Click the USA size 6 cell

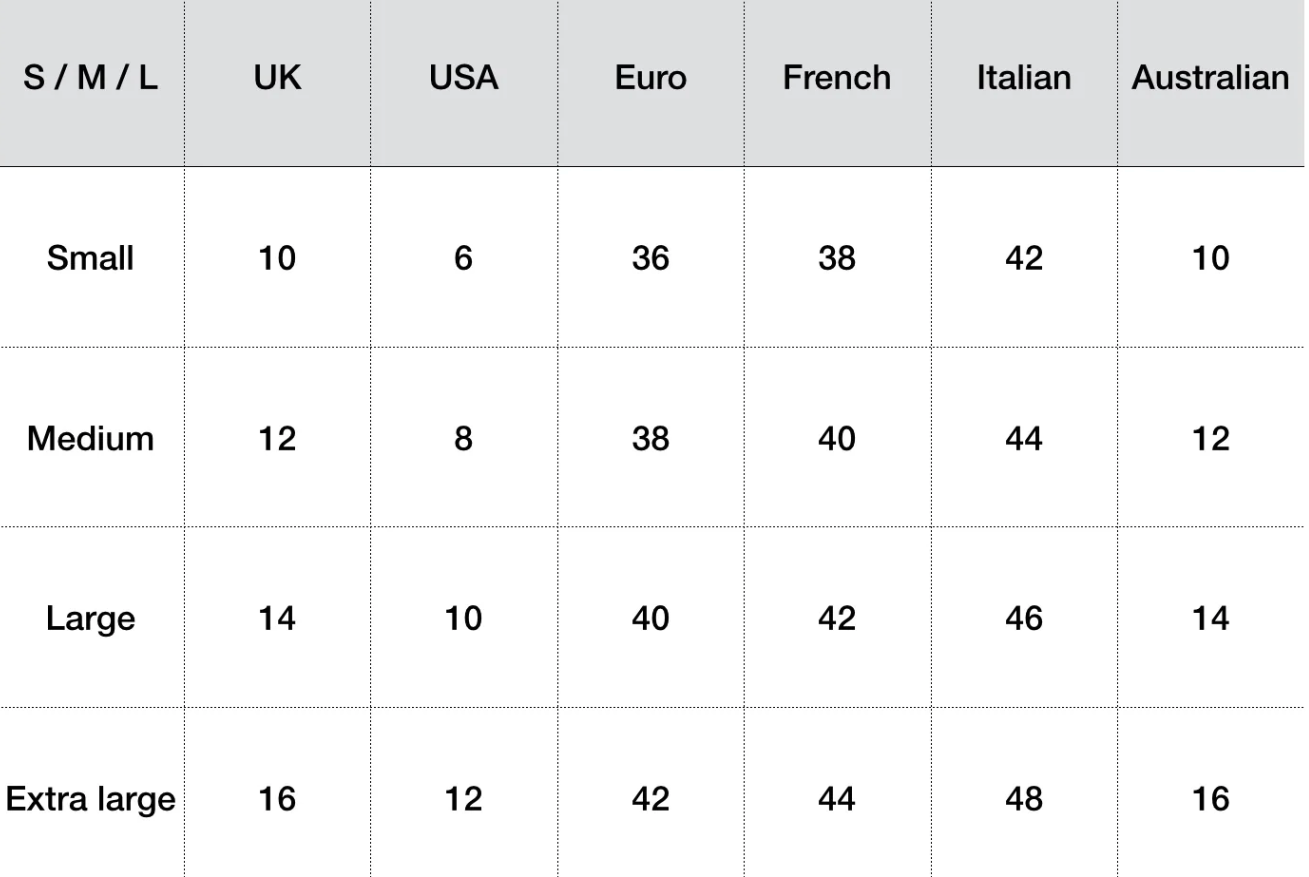click(464, 258)
